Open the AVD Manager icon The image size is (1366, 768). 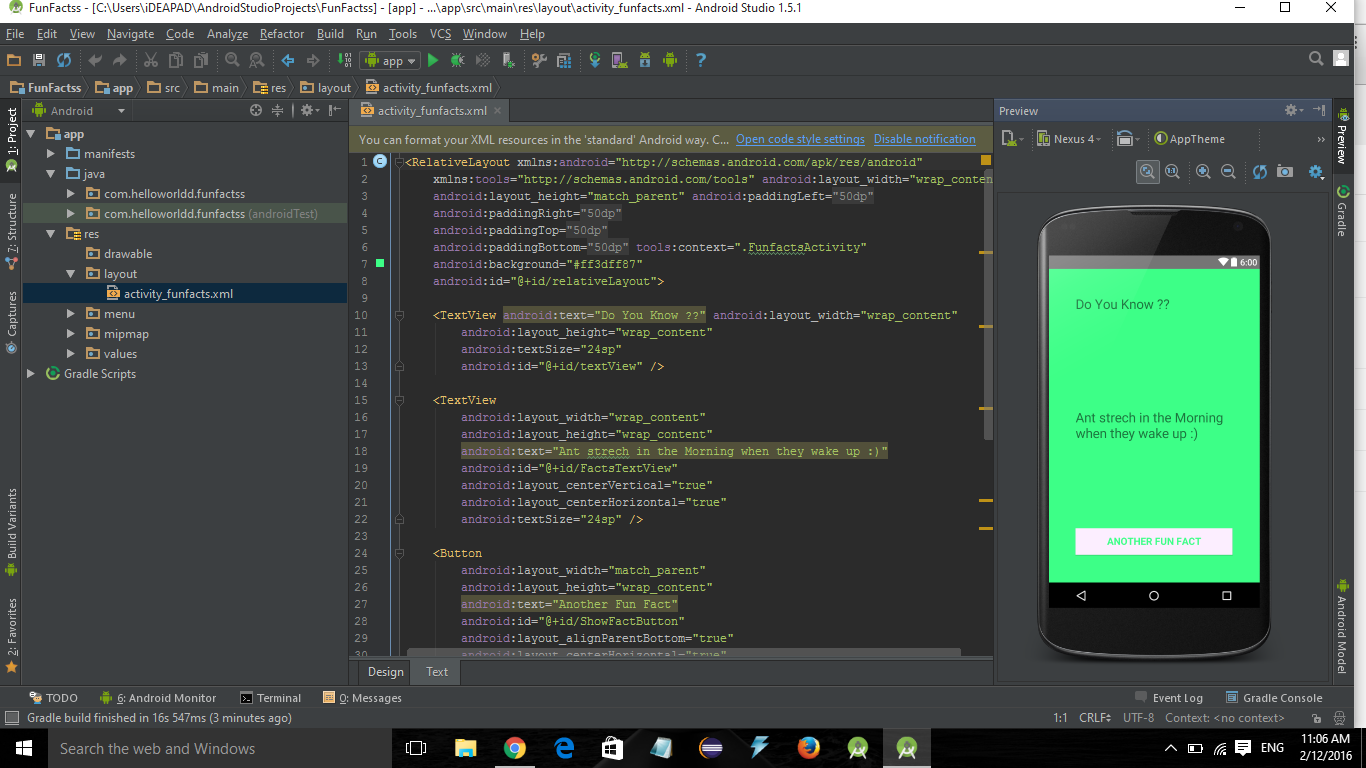[620, 61]
